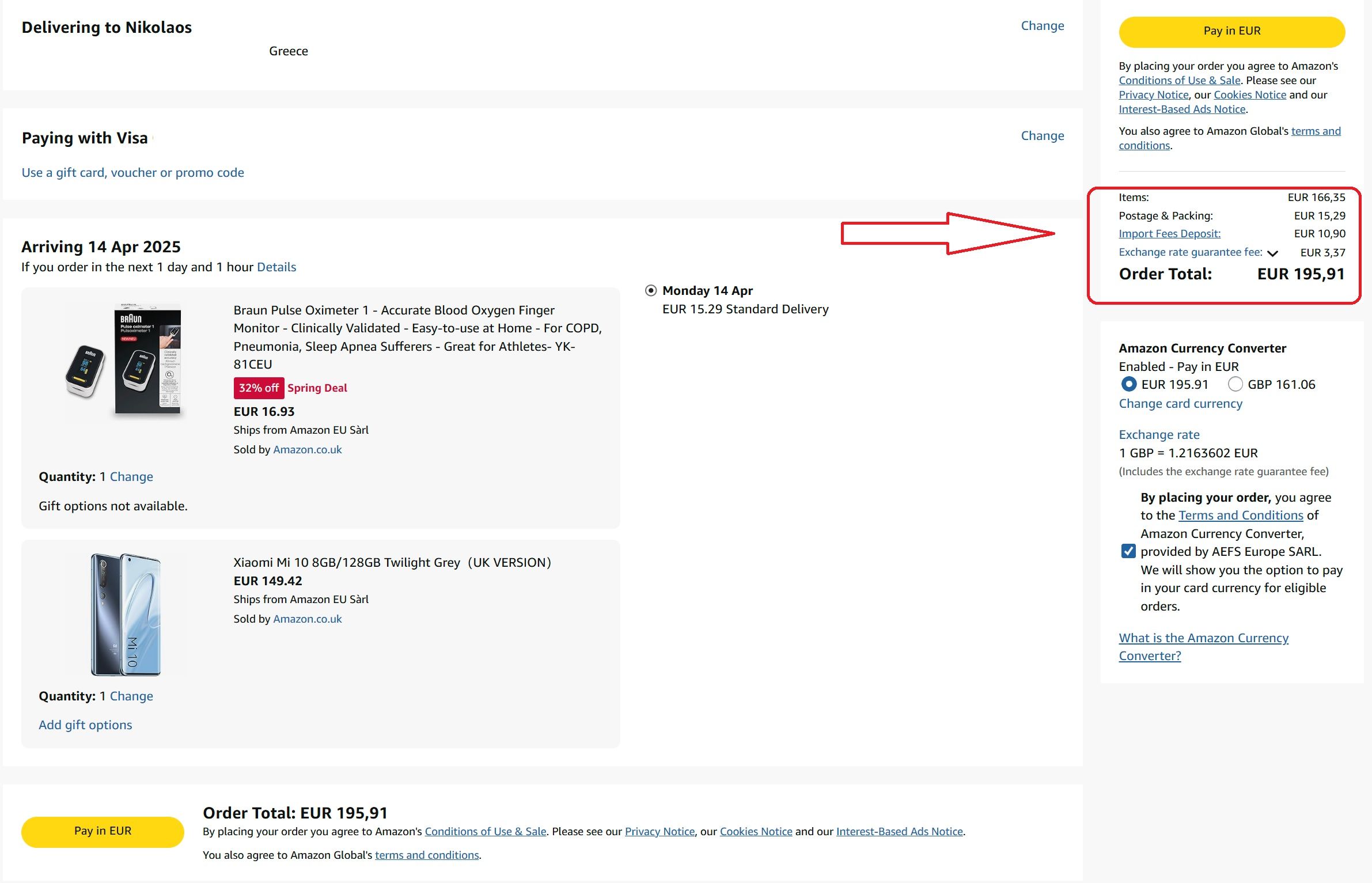Click the 32% off deal badge

coord(259,388)
